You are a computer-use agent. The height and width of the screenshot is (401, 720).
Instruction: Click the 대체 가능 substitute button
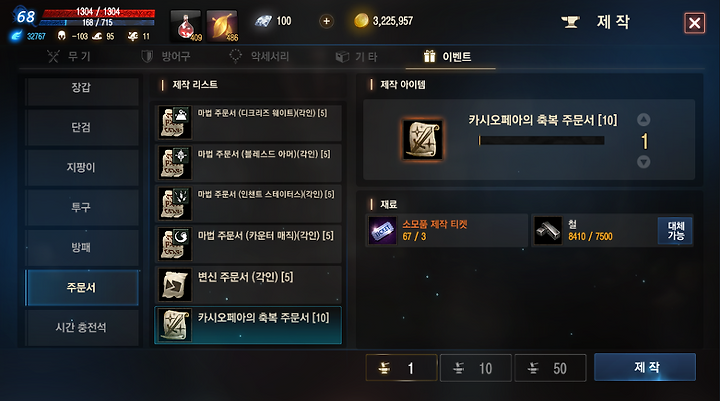pyautogui.click(x=675, y=231)
